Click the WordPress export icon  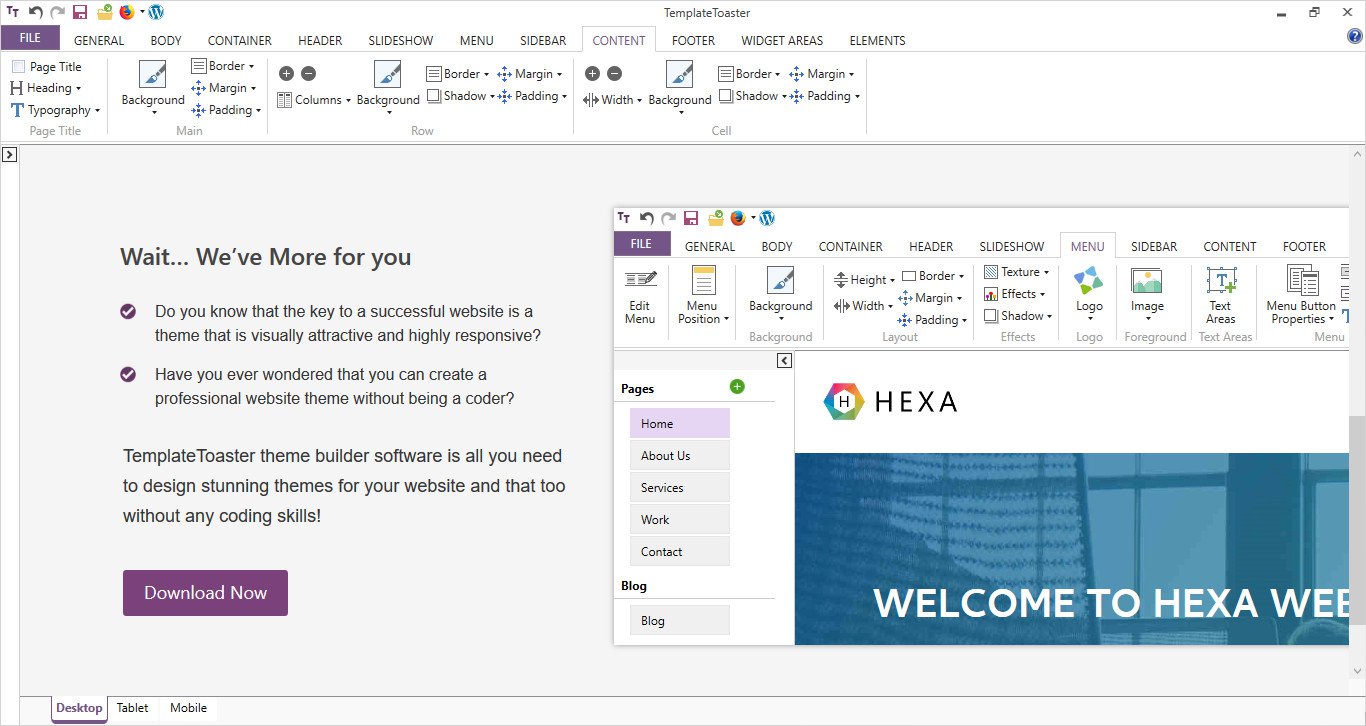click(x=156, y=12)
